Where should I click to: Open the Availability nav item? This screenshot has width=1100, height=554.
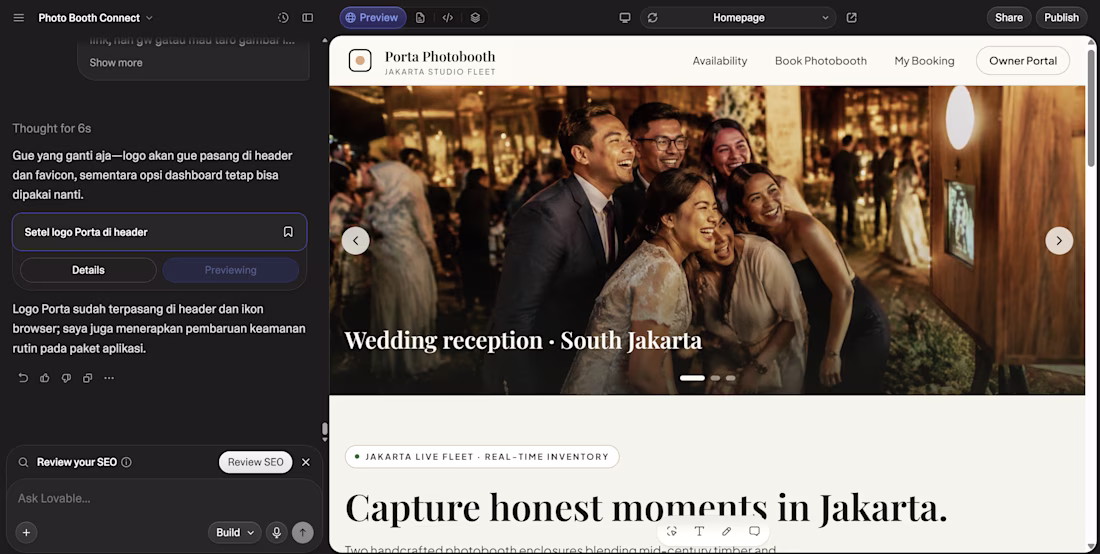coord(720,61)
